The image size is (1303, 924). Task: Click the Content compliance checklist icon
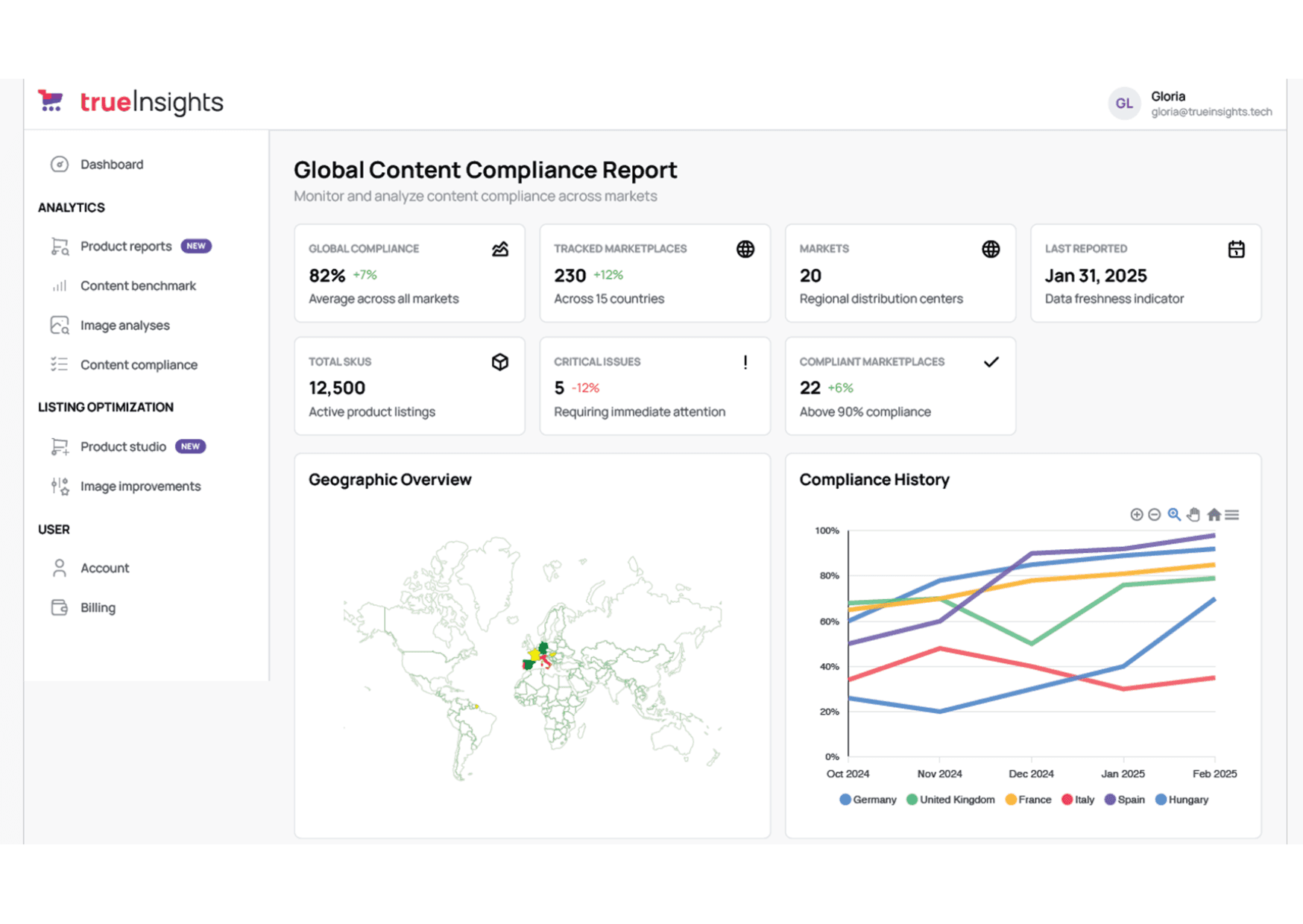point(60,364)
